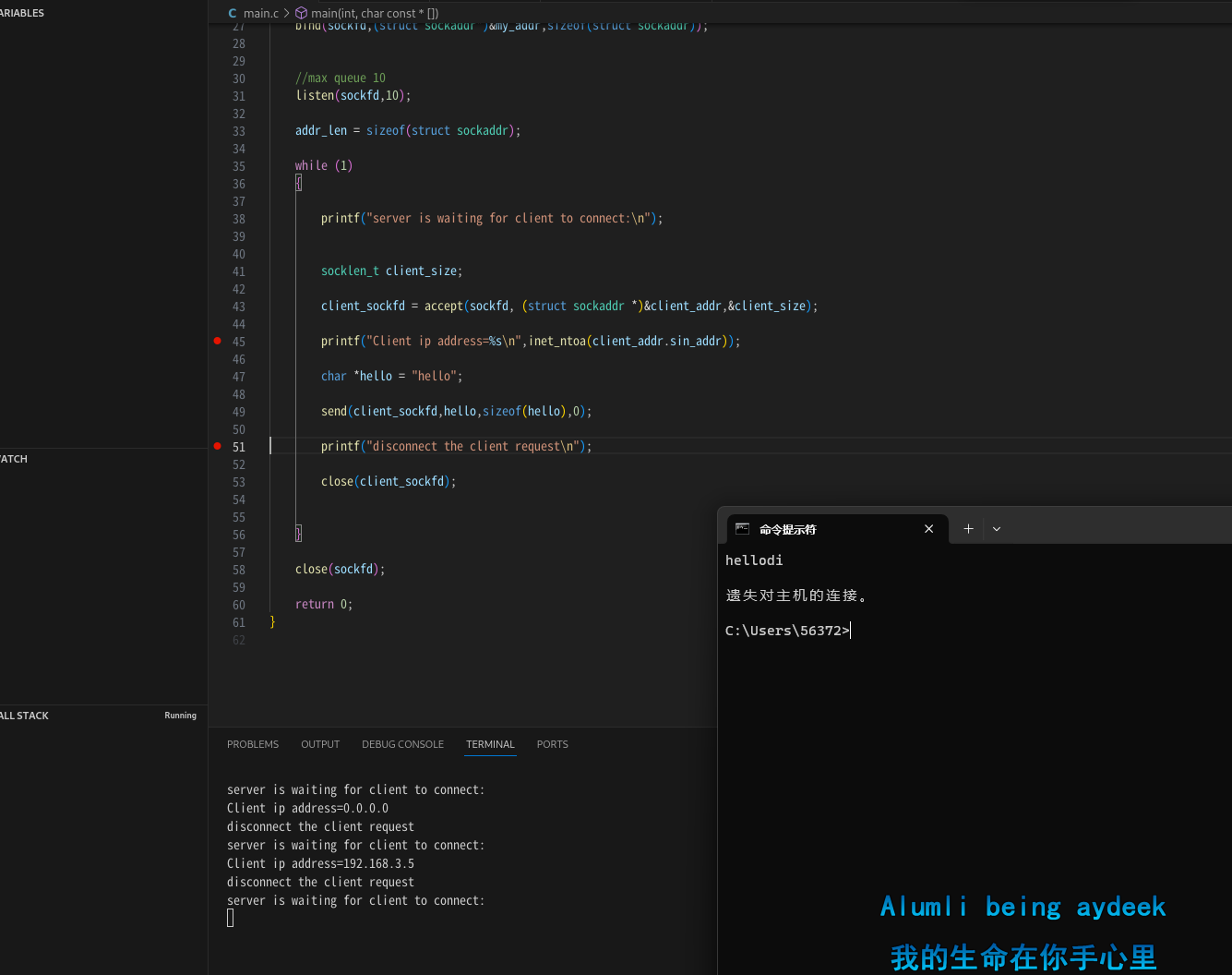This screenshot has height=975, width=1232.
Task: Select the TERMINAL tab
Action: click(490, 744)
